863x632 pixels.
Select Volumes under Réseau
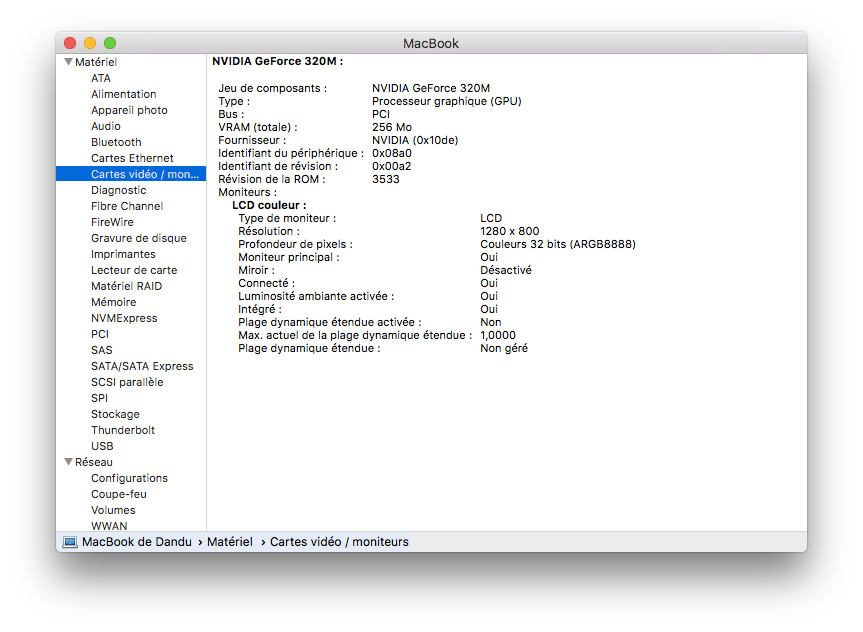coord(113,510)
